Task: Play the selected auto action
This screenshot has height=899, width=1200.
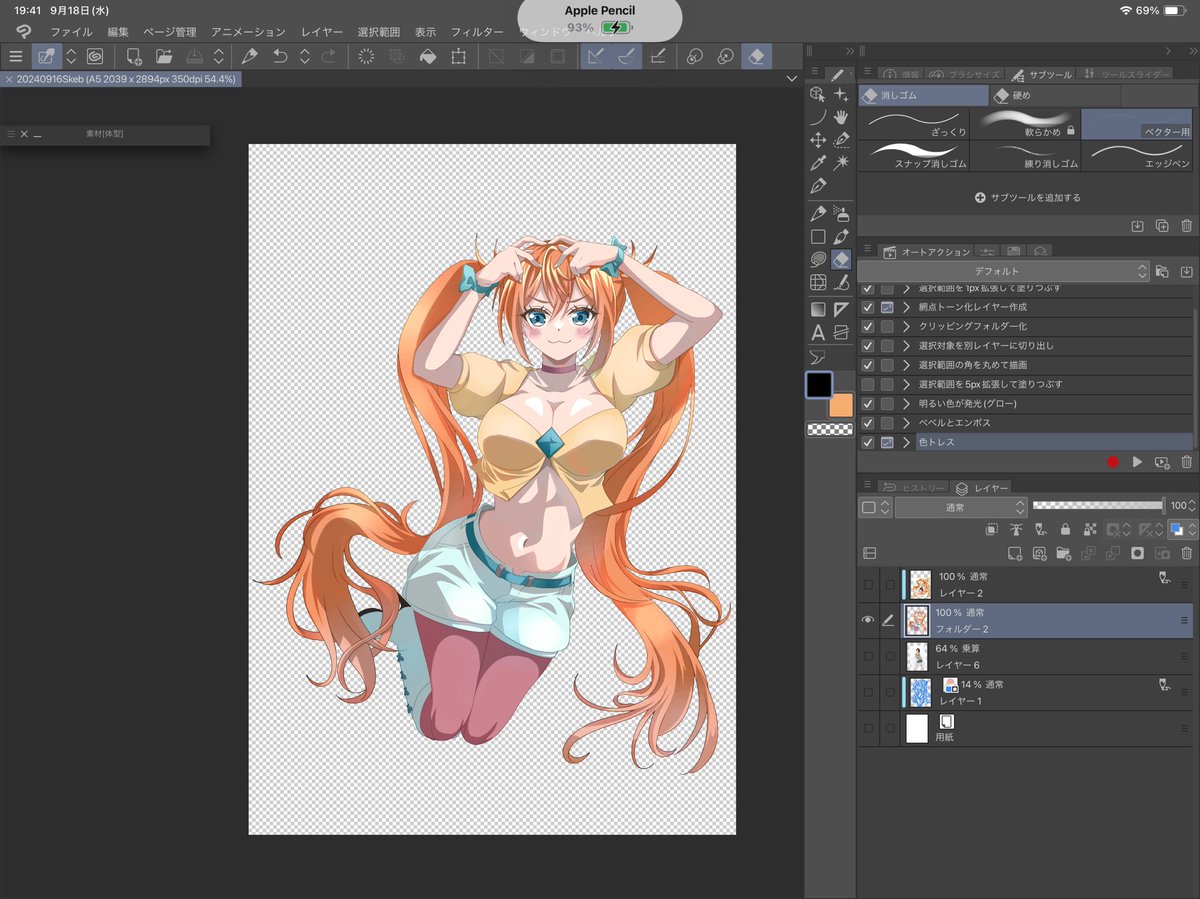Action: point(1137,462)
